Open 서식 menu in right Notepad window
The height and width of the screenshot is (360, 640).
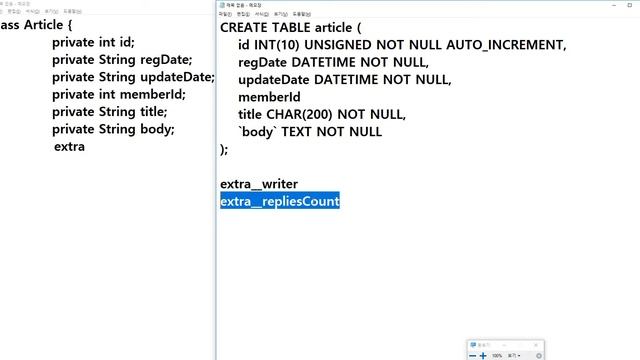(x=262, y=14)
